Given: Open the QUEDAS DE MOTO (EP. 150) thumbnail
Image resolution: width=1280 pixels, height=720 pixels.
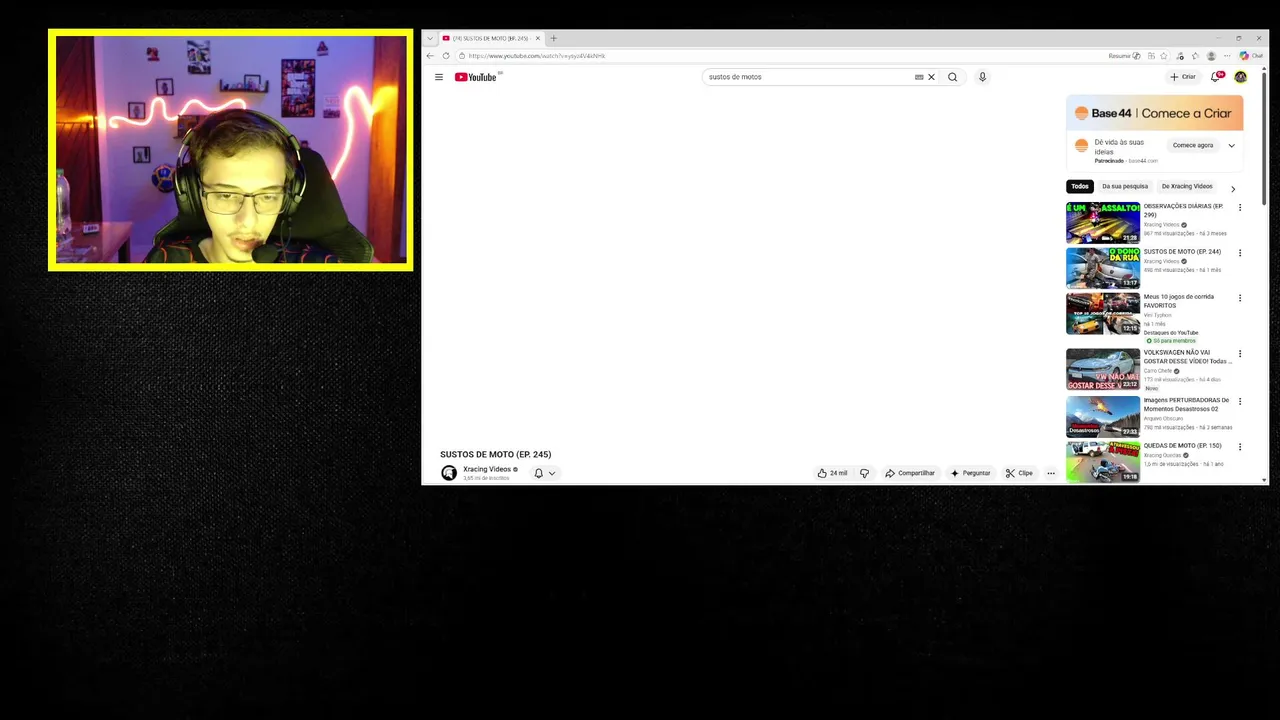Looking at the screenshot, I should [x=1103, y=462].
